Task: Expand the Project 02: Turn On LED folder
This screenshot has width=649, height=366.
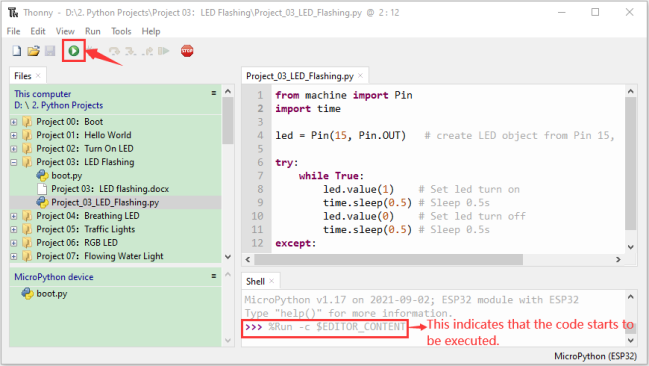Action: point(14,149)
